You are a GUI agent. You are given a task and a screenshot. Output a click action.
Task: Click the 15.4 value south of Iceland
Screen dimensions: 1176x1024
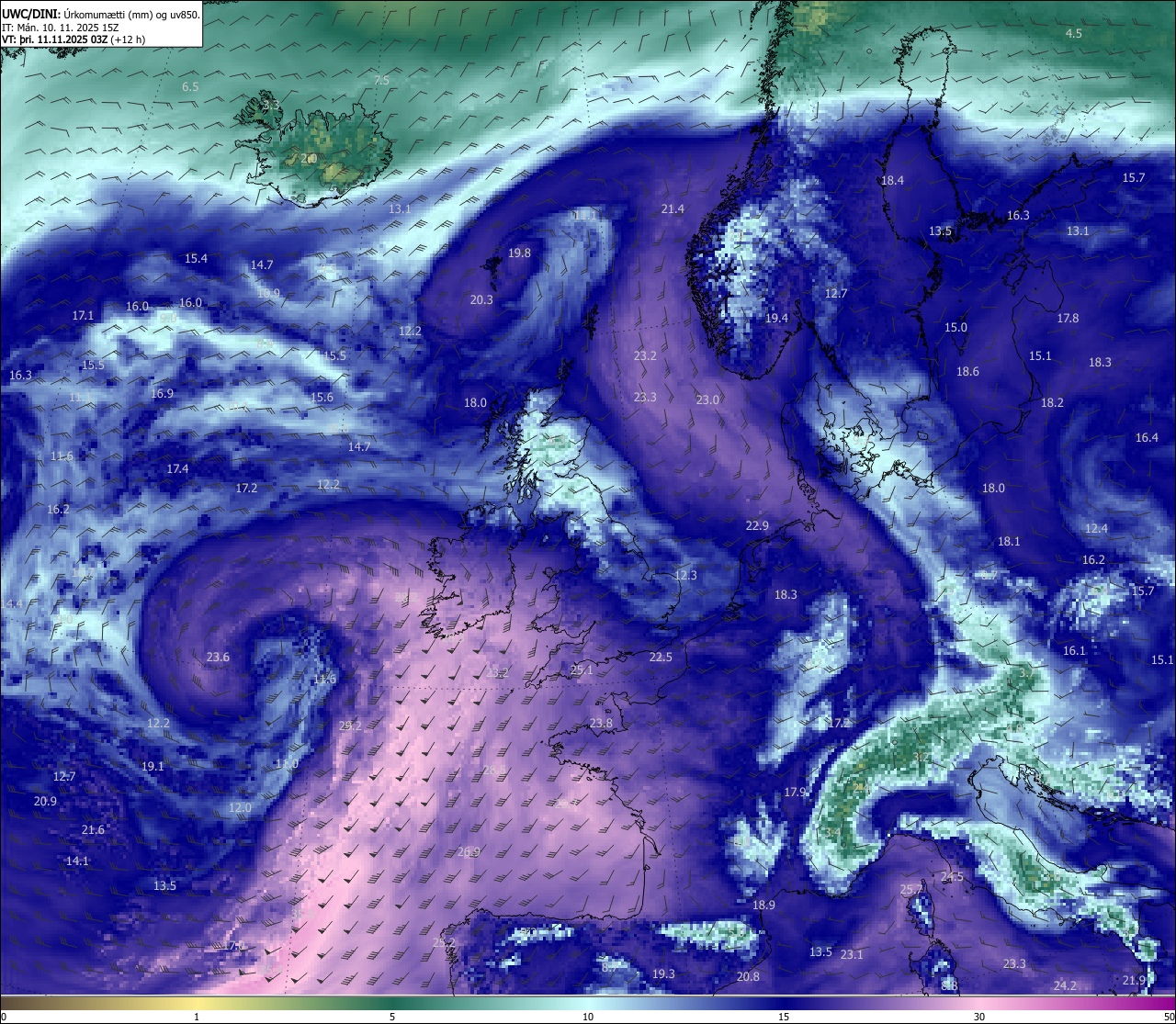[196, 259]
